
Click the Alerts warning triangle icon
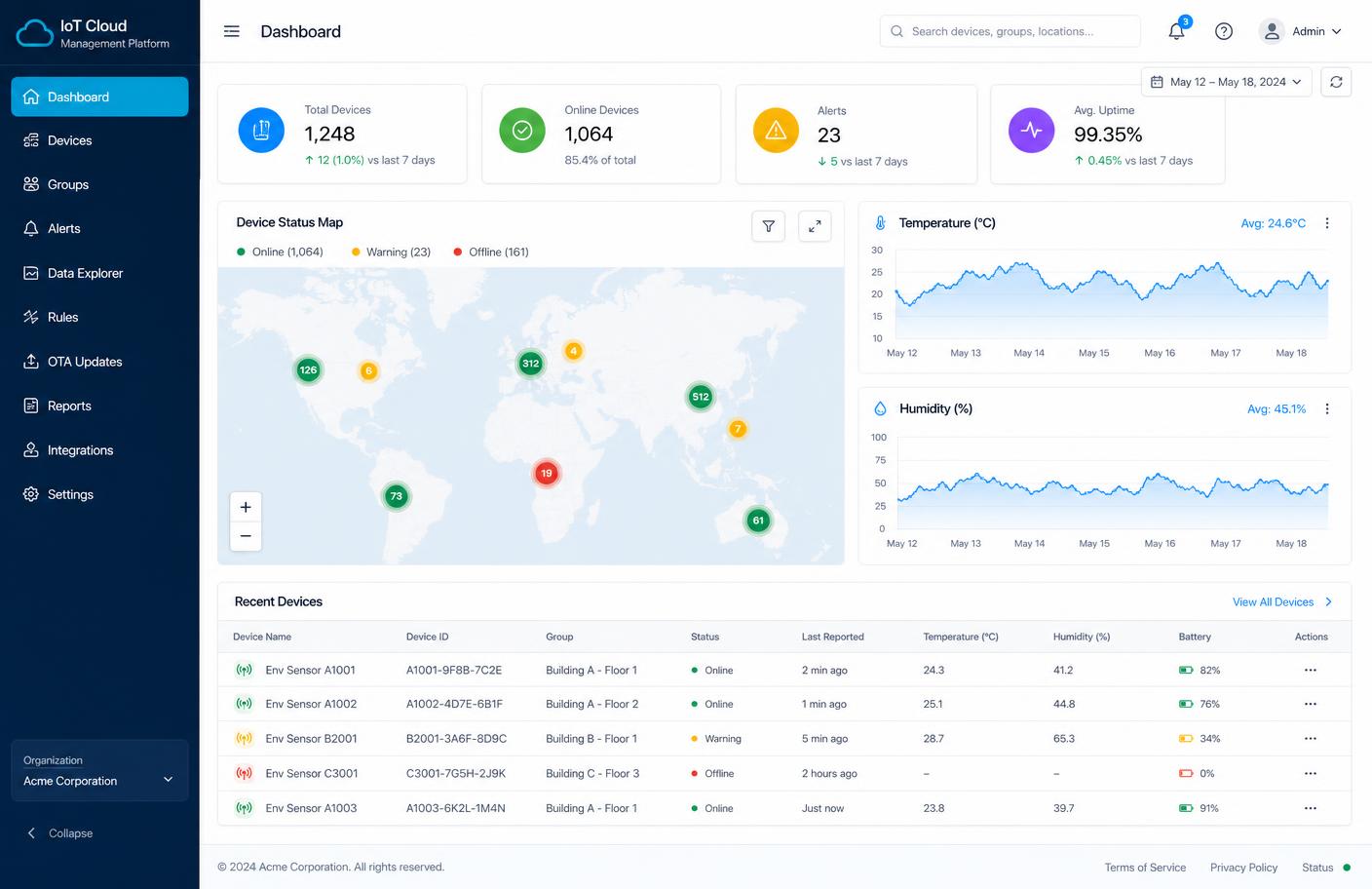point(776,131)
